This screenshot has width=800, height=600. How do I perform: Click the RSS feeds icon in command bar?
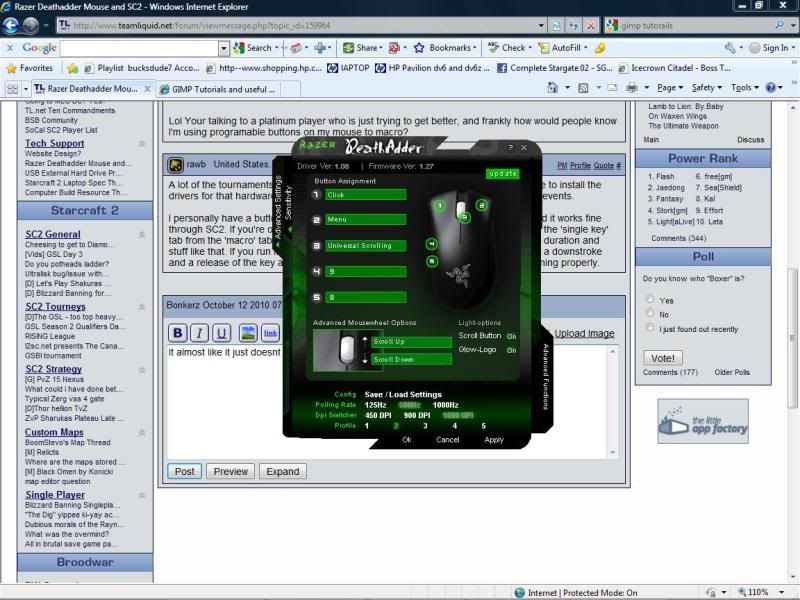point(583,88)
